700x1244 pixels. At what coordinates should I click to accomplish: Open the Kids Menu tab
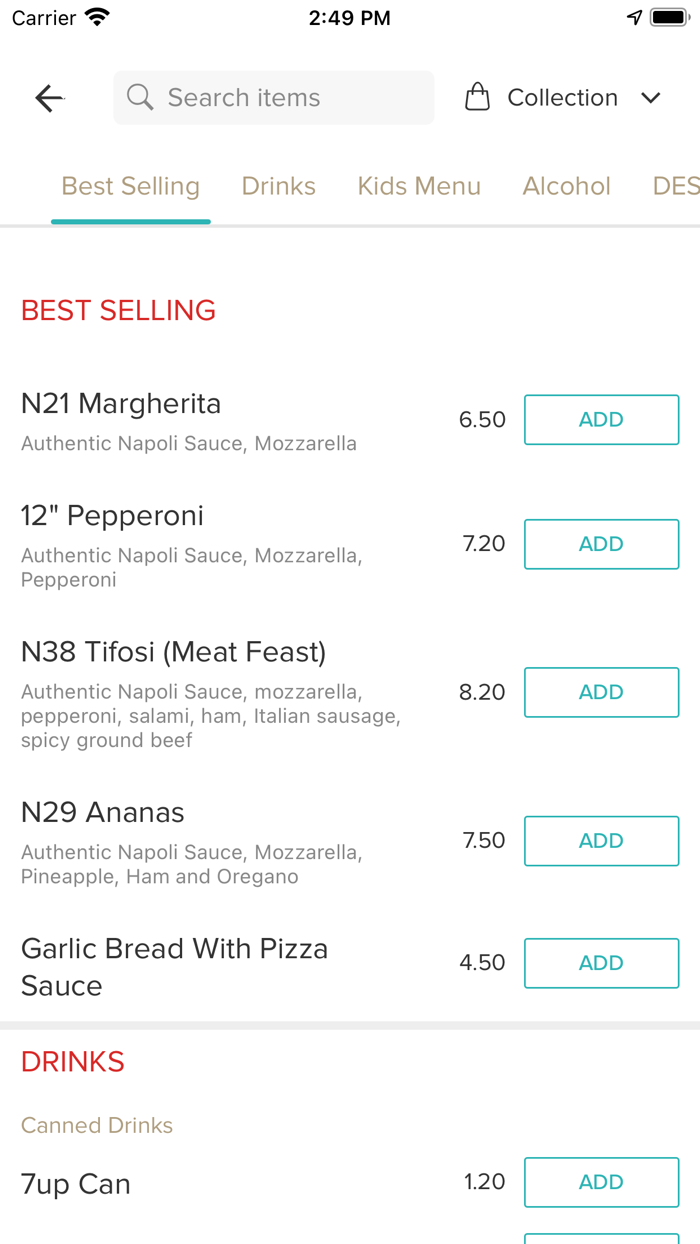419,186
